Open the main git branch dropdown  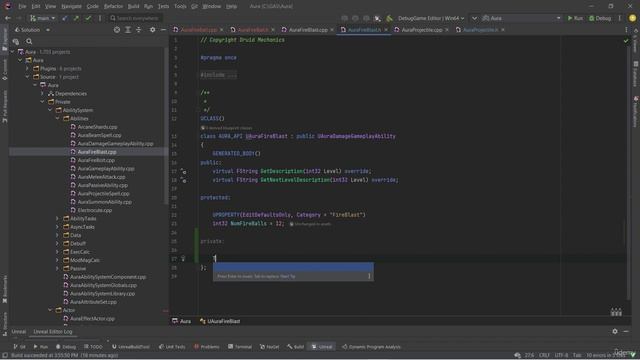pyautogui.click(x=42, y=18)
